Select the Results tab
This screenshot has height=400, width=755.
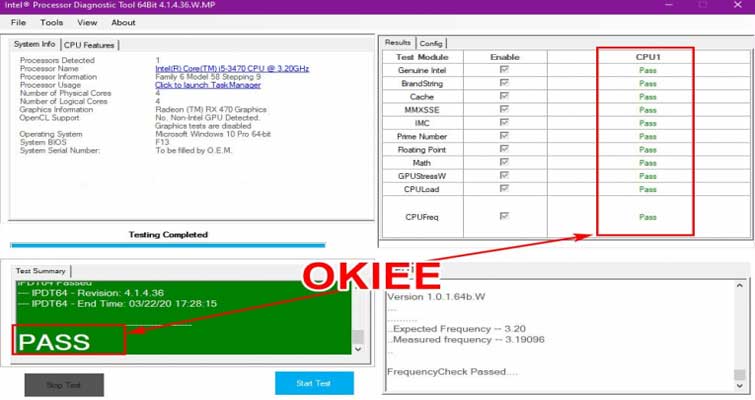point(398,43)
